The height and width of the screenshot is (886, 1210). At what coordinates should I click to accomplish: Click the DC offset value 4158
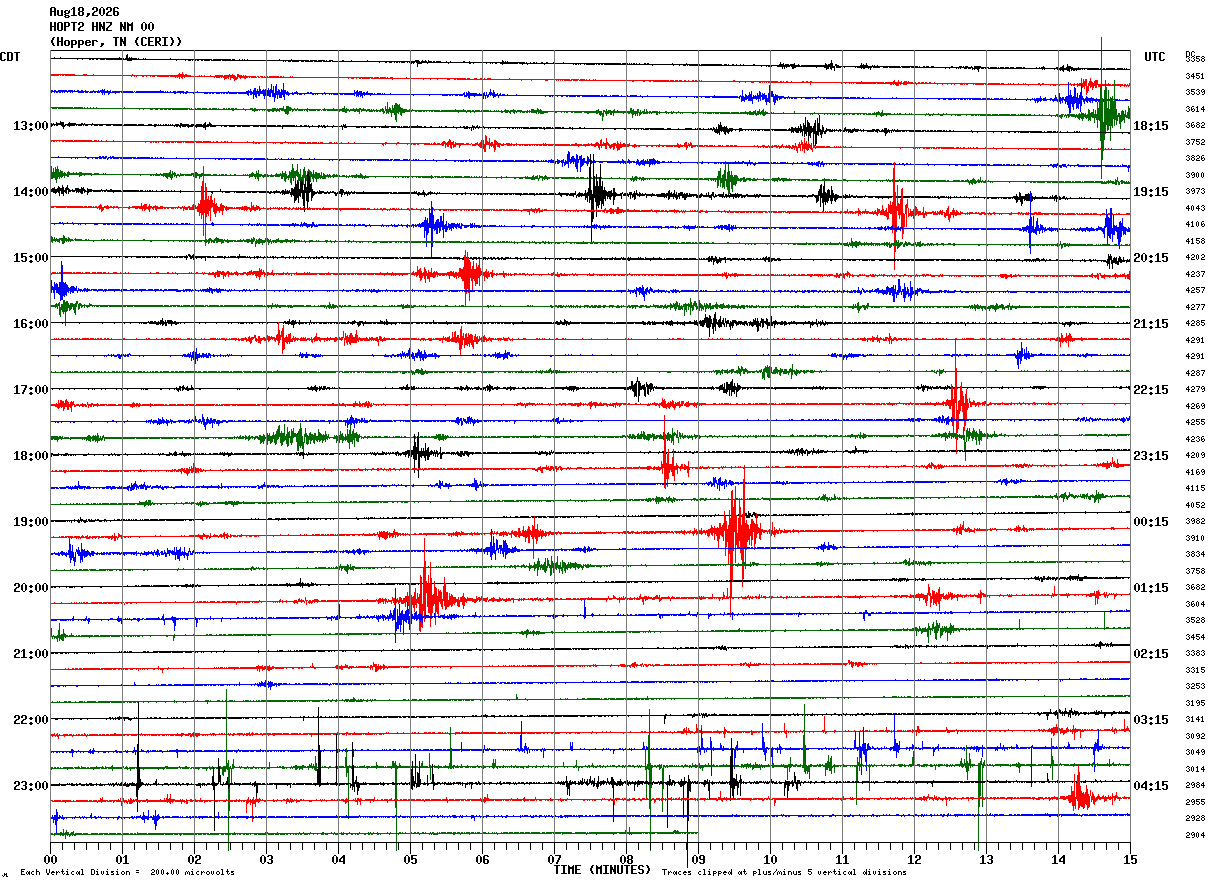coord(1195,241)
